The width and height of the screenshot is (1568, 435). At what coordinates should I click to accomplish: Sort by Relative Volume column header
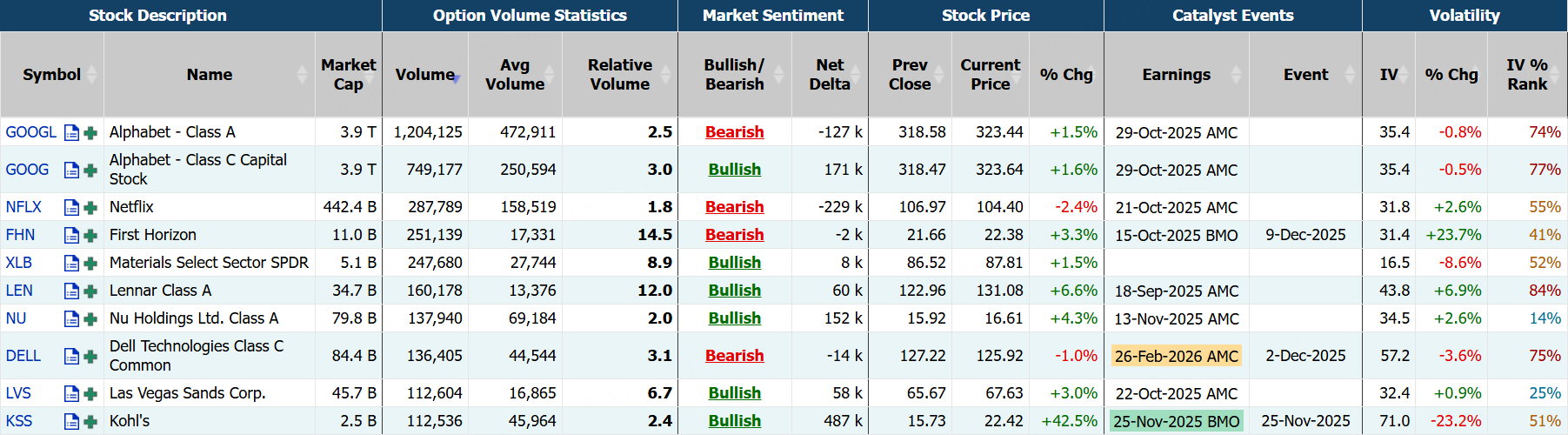coord(619,75)
